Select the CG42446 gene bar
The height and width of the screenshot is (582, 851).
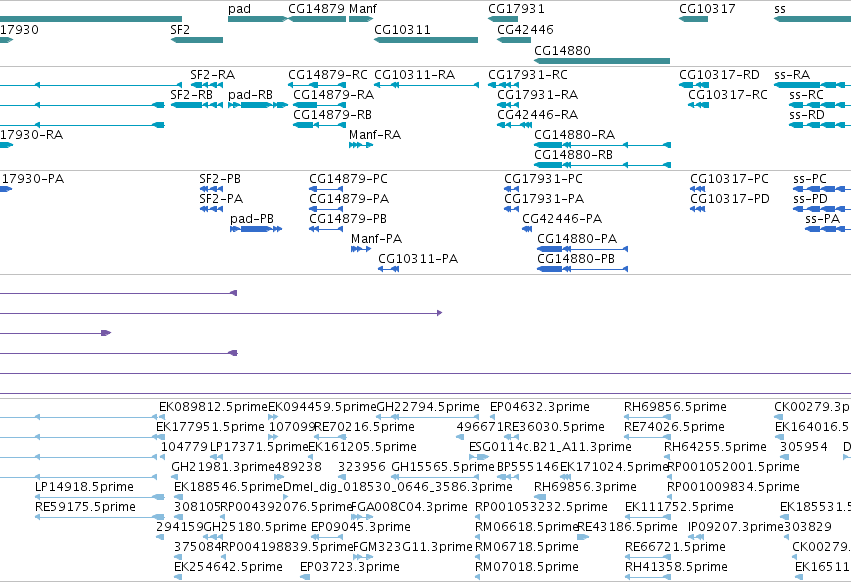pyautogui.click(x=514, y=40)
